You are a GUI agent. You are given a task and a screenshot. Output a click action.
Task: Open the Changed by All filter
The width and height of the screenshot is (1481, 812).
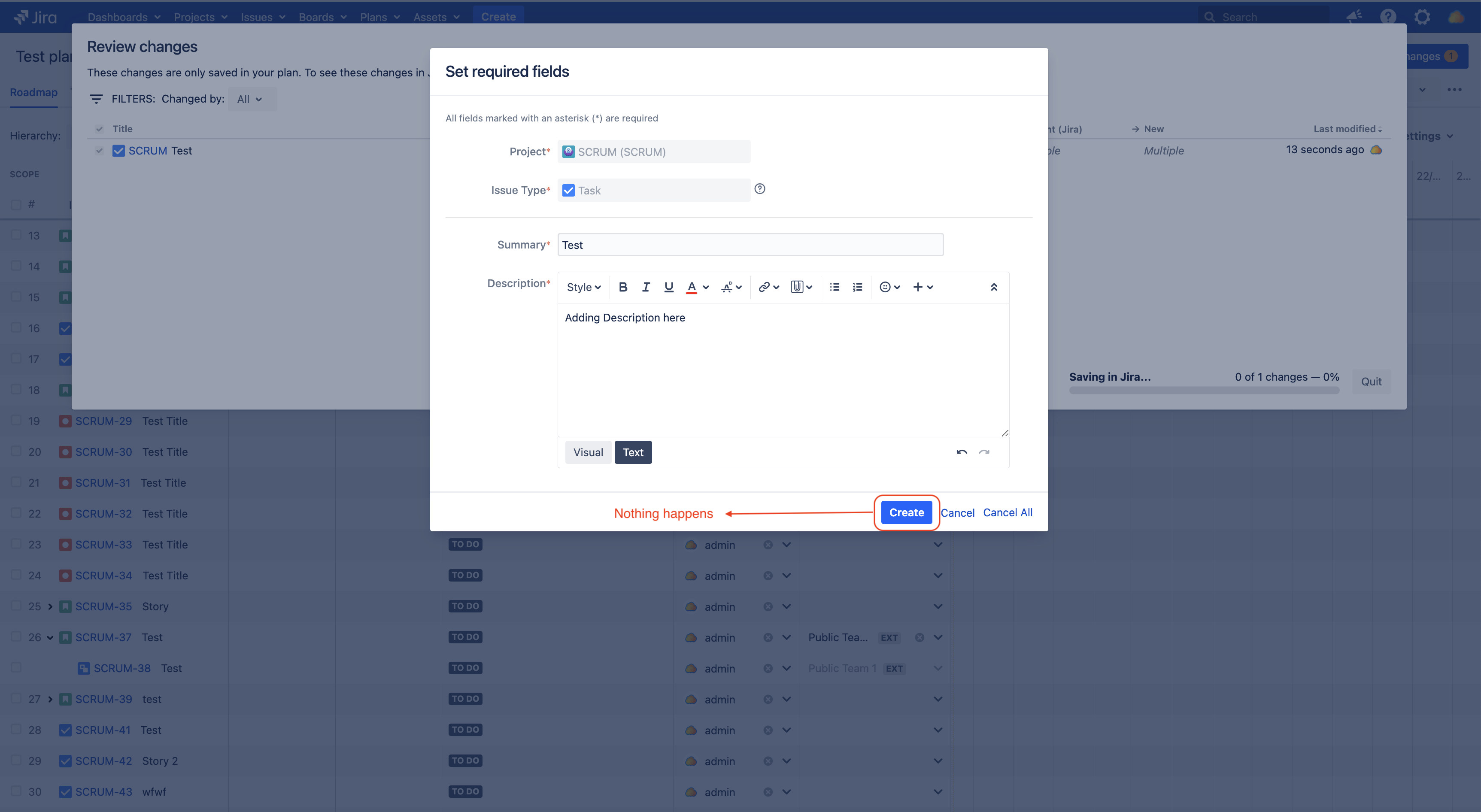click(249, 99)
